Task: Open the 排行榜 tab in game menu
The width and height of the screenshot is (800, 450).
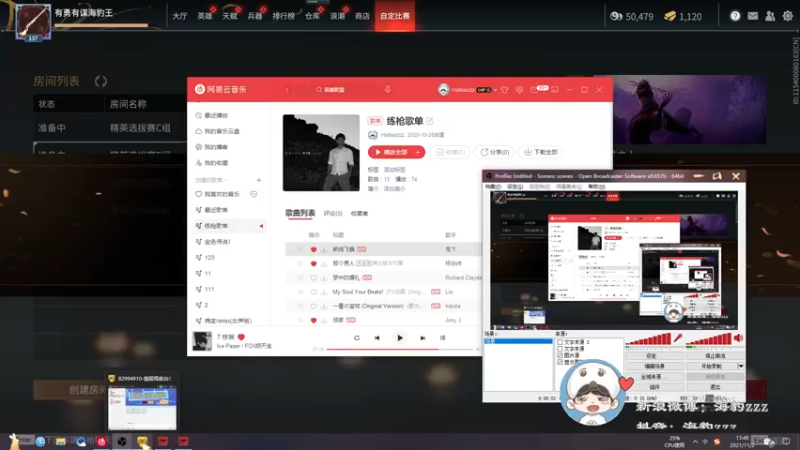Action: 284,16
